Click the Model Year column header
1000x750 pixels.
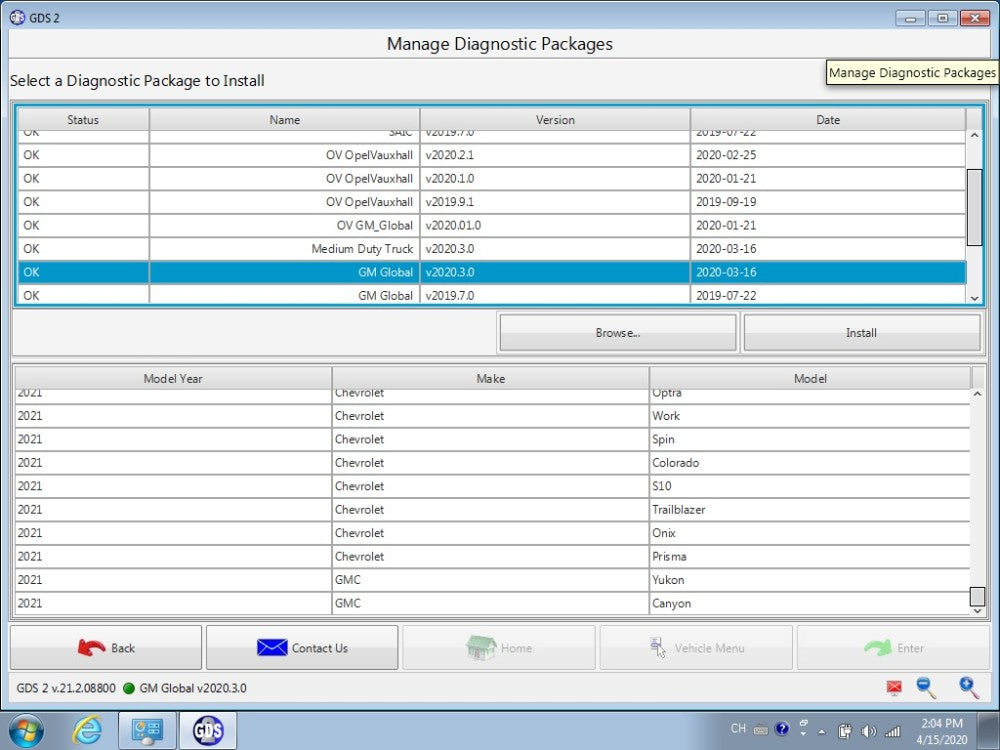tap(173, 378)
